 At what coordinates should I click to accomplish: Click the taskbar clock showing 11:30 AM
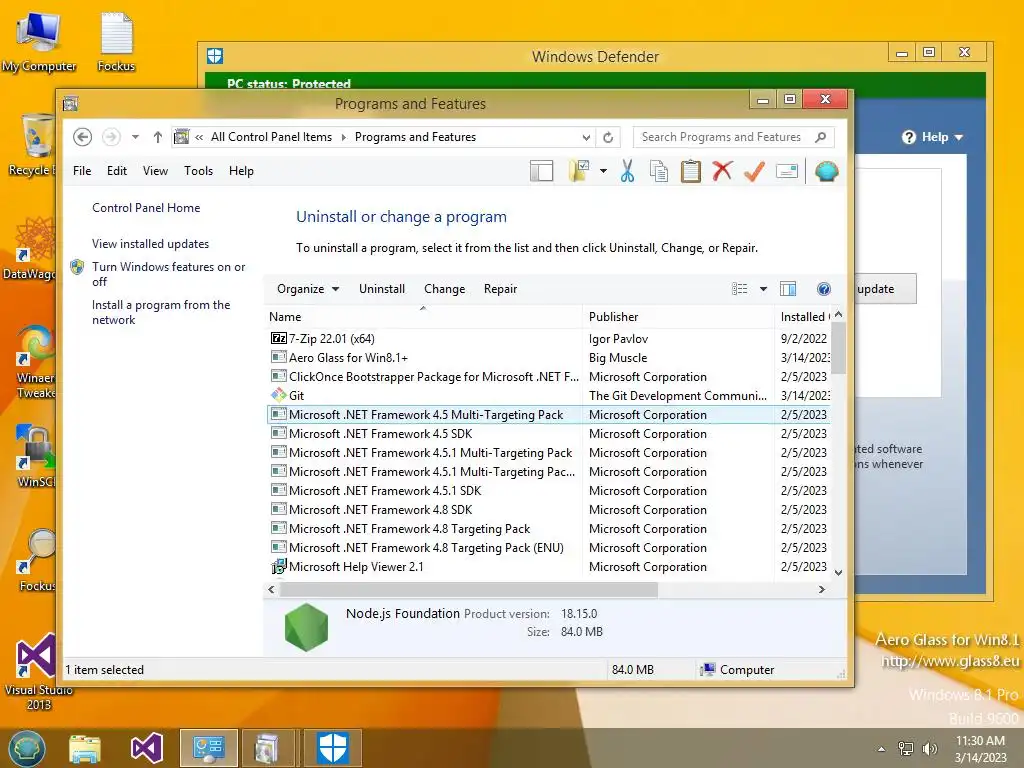[980, 749]
